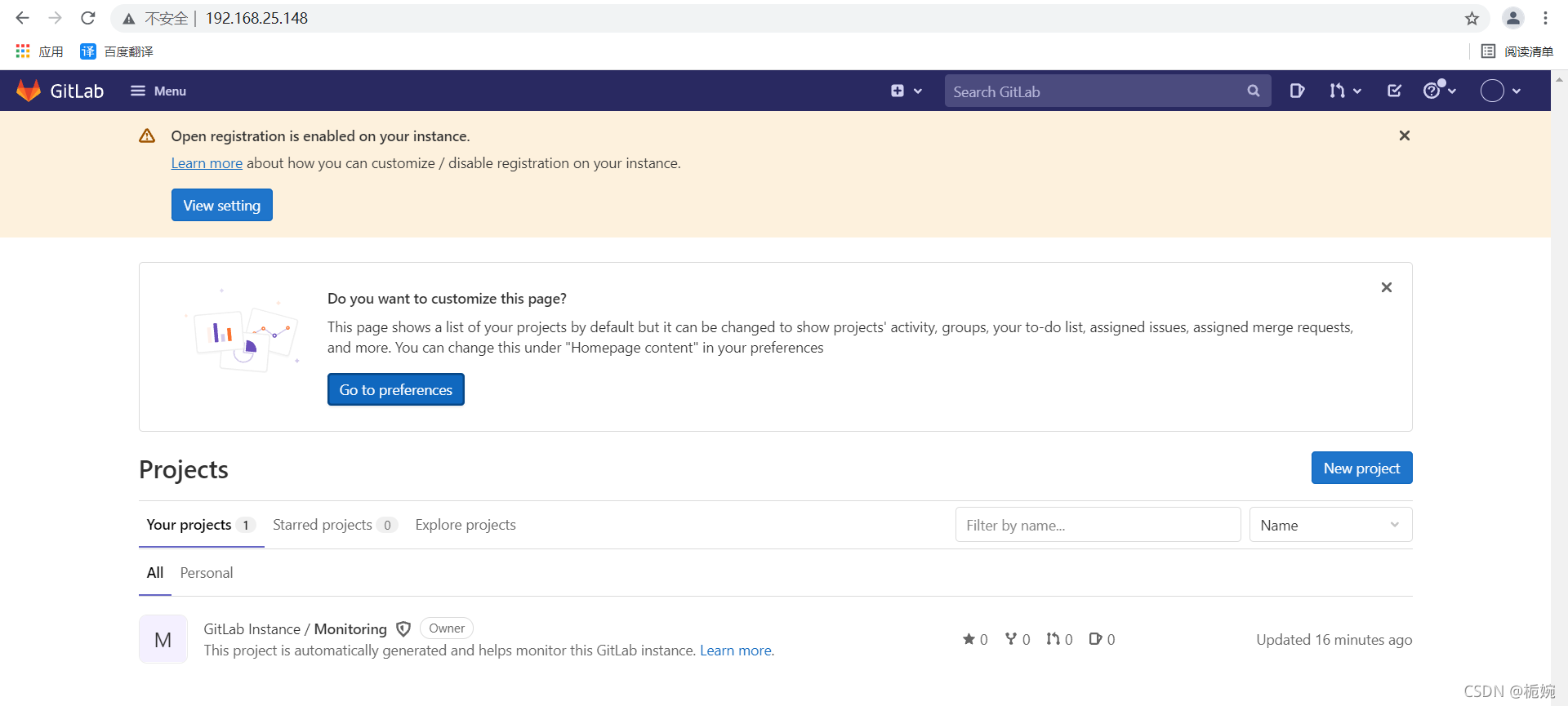This screenshot has height=706, width=1568.
Task: Expand the Name sort dropdown
Action: tap(1330, 525)
